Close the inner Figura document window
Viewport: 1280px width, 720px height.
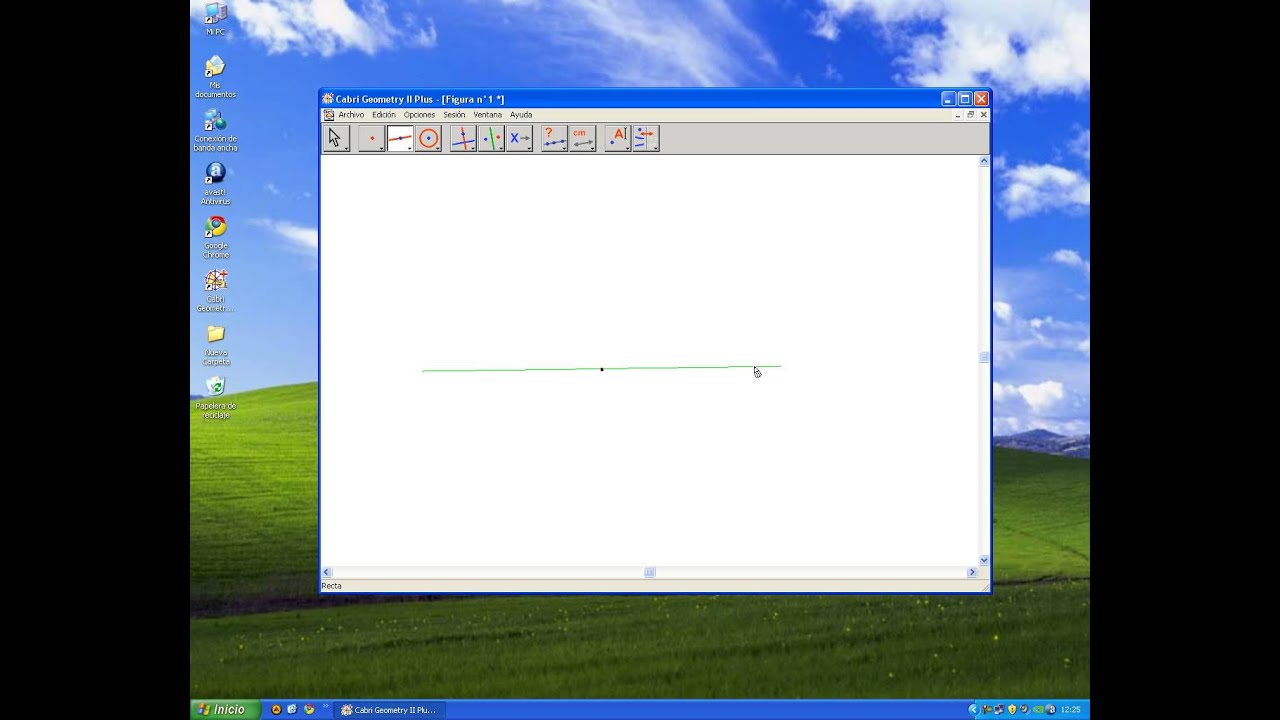tap(983, 115)
